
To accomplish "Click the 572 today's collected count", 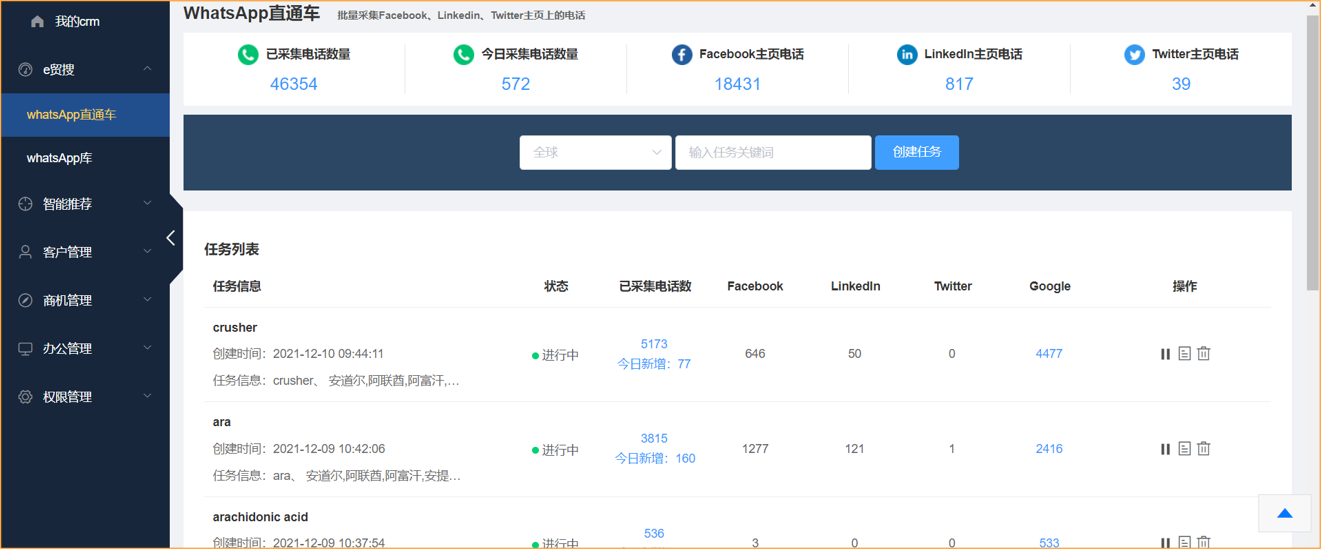I will click(x=516, y=84).
